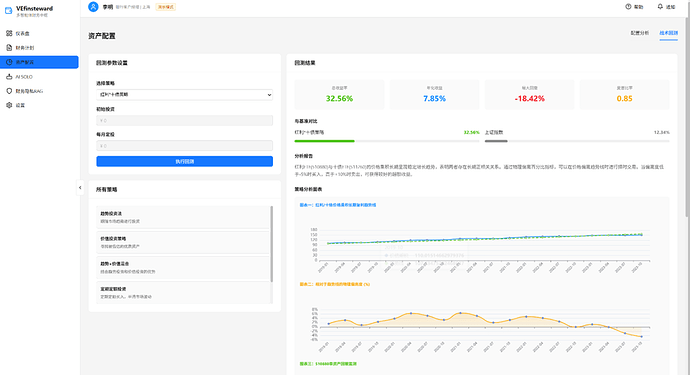
Task: Click the 初始投资 input field
Action: click(x=184, y=120)
